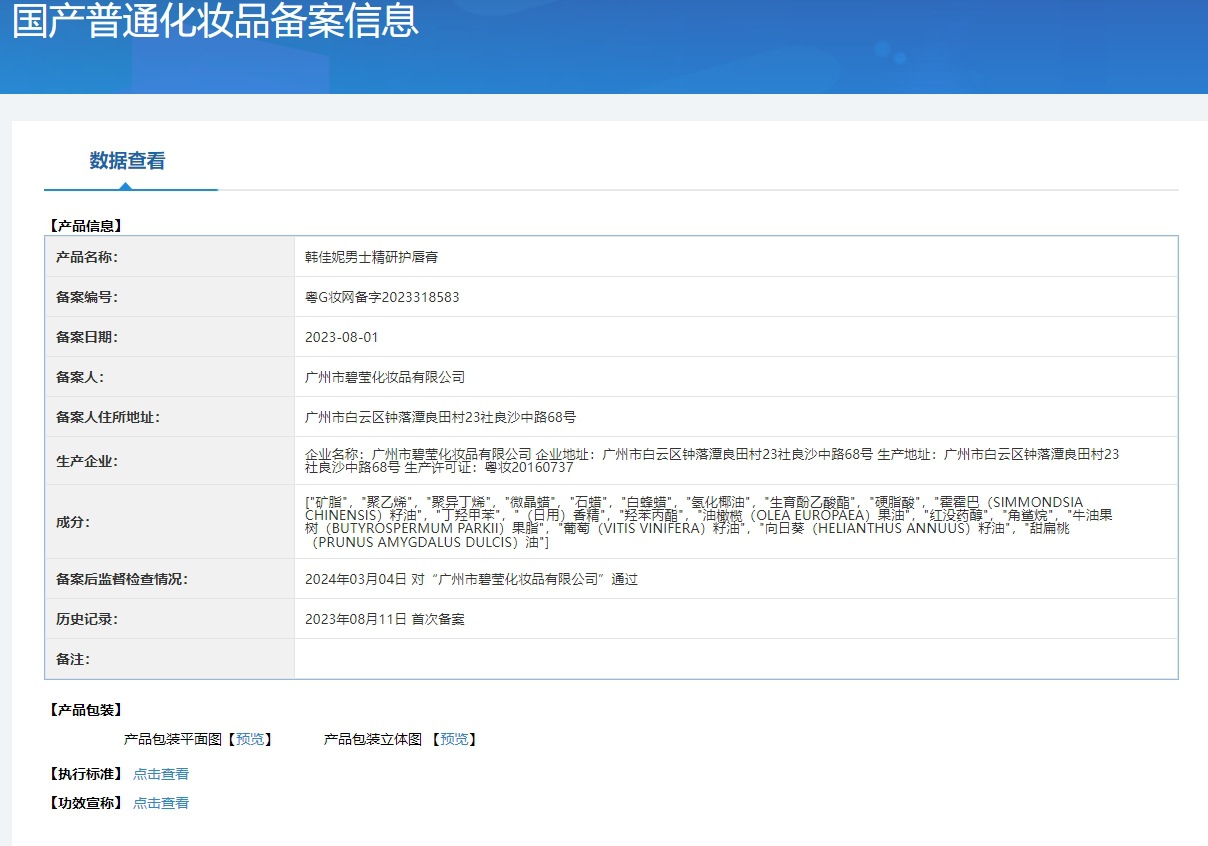Image resolution: width=1208 pixels, height=846 pixels.
Task: Open 点击查看 next to 执行标准
Action: (161, 774)
